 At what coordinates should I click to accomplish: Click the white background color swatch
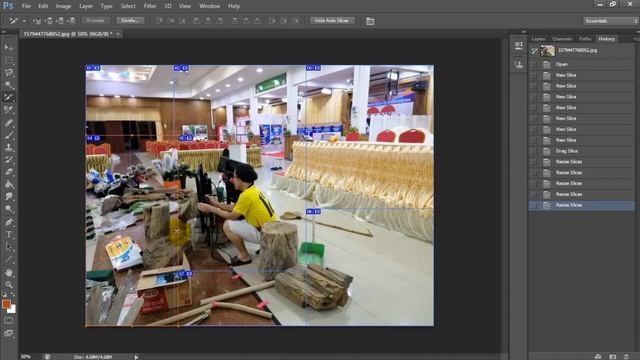coord(12,309)
